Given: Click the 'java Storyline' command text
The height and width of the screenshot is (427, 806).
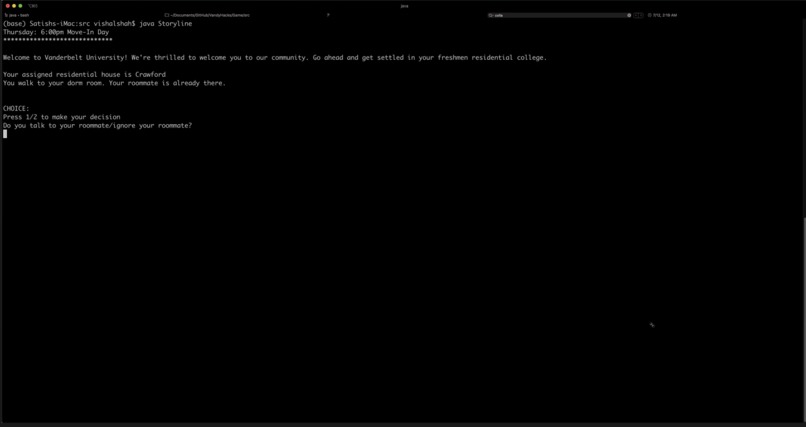Looking at the screenshot, I should pyautogui.click(x=166, y=24).
